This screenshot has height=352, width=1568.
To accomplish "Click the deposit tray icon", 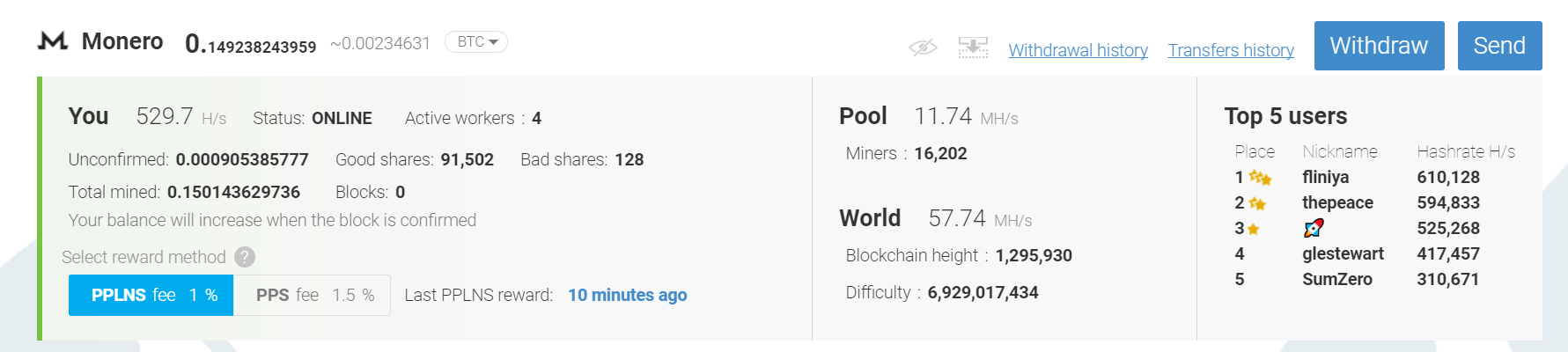I will 973,48.
